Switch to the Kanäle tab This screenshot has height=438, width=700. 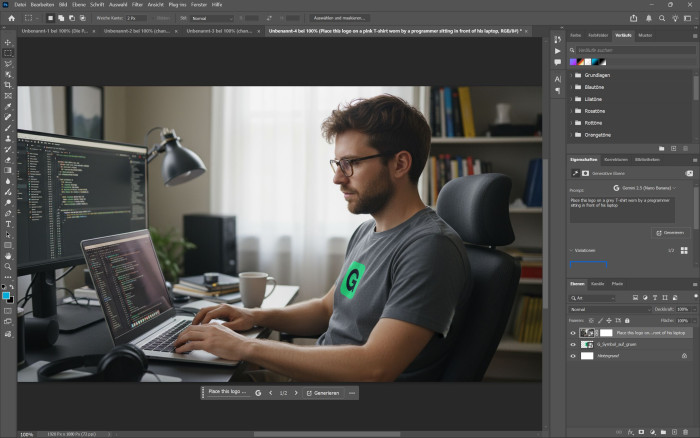pos(597,284)
